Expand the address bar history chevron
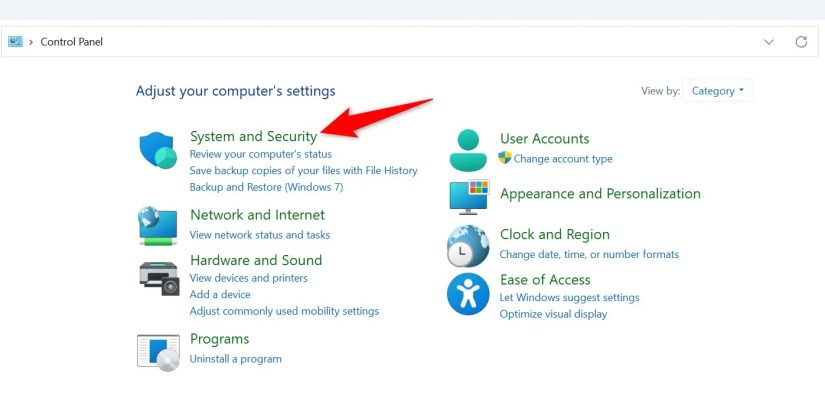The image size is (825, 415). 769,42
